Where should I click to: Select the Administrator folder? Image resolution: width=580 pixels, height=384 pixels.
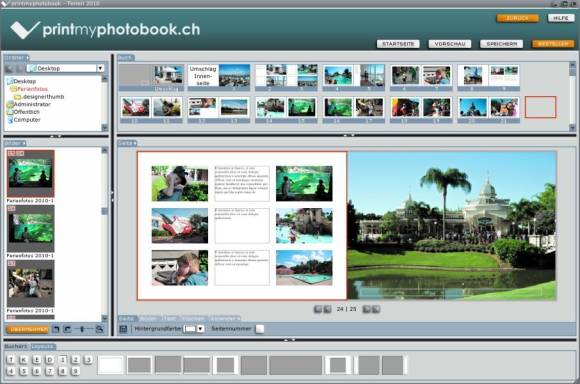(32, 104)
